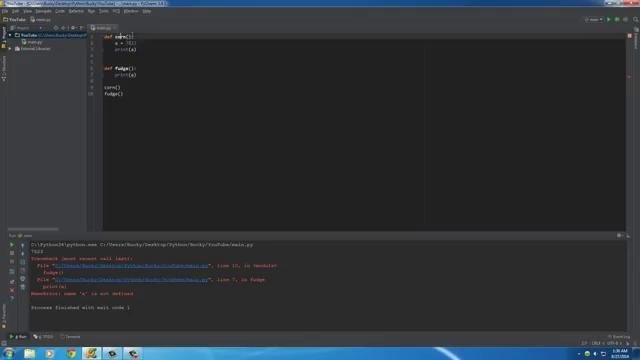
Task: Select the YouTube root folder row
Action: coord(47,36)
